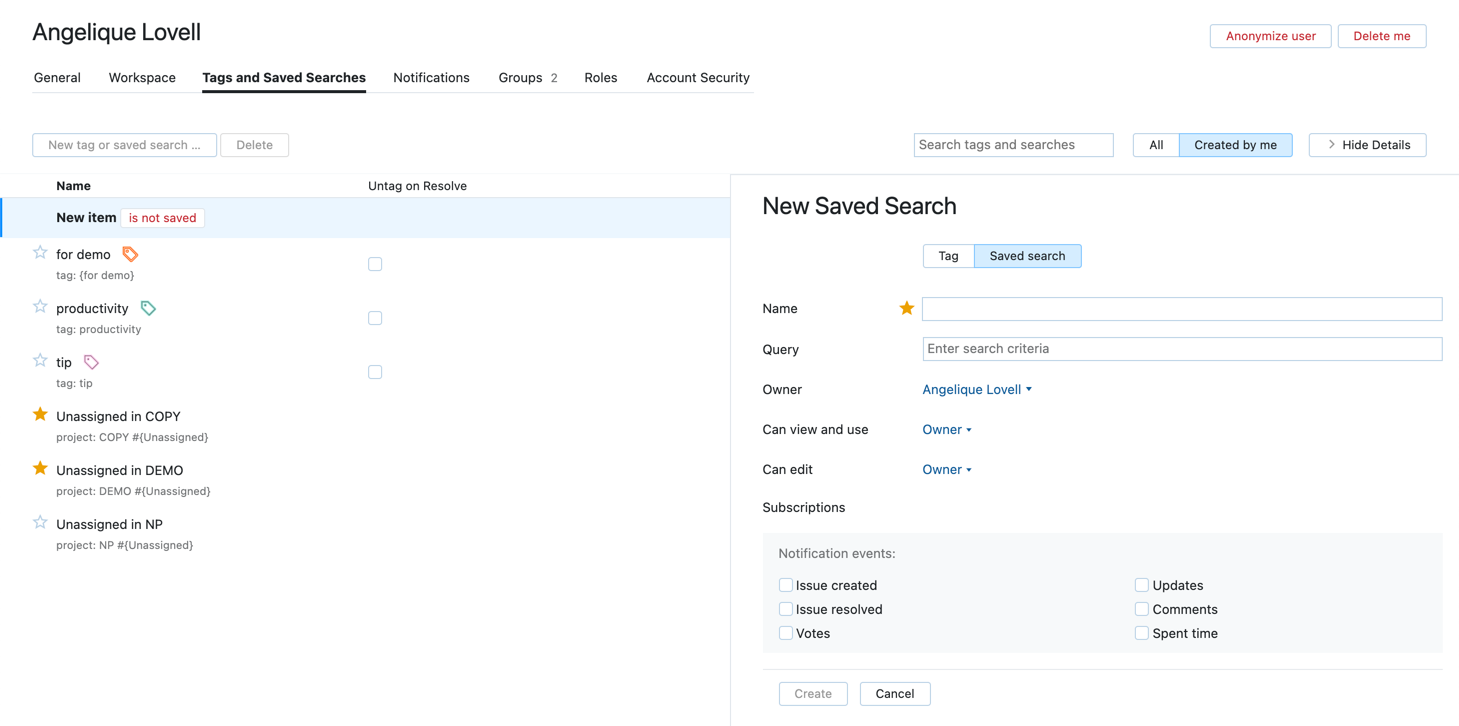
Task: Click the Anonymize user button
Action: tap(1270, 35)
